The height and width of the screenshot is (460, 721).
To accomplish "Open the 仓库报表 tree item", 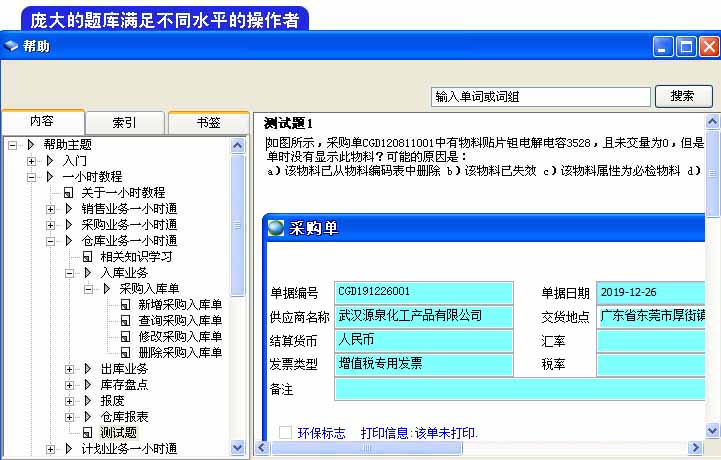I will [x=124, y=417].
